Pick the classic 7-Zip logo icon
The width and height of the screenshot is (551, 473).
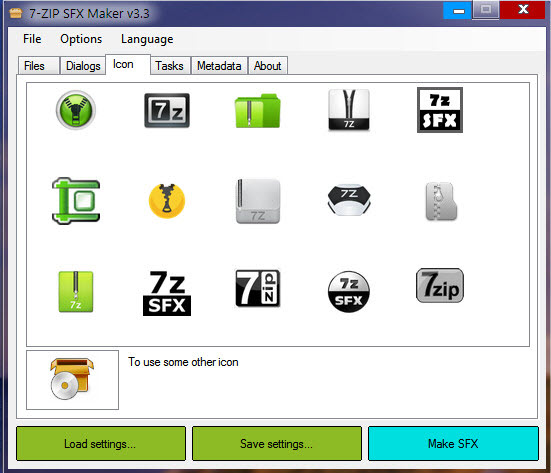258,288
